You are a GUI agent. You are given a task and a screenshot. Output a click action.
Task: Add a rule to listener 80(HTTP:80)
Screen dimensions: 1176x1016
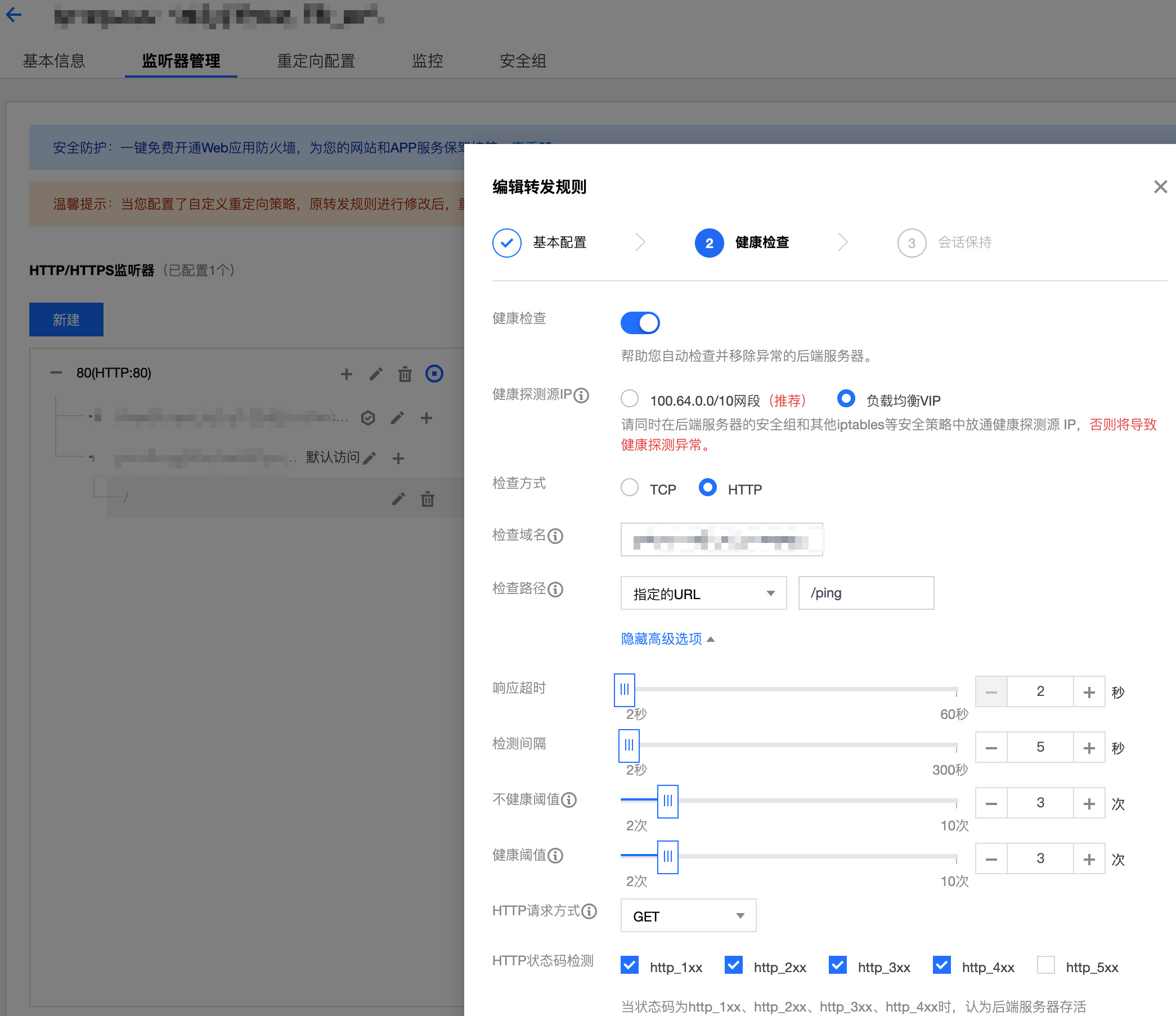pos(346,374)
